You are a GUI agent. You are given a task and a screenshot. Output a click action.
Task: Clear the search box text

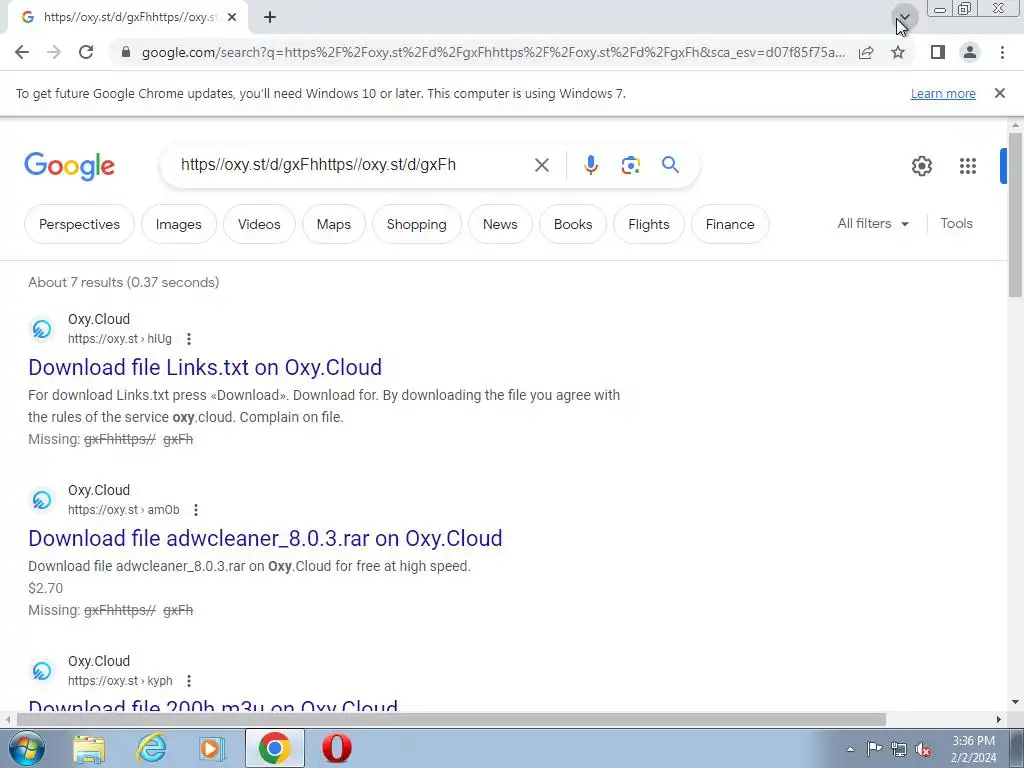(x=541, y=165)
